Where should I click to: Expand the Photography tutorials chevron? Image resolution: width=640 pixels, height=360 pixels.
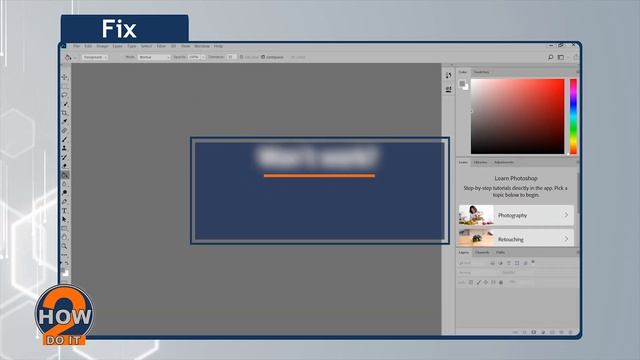566,215
